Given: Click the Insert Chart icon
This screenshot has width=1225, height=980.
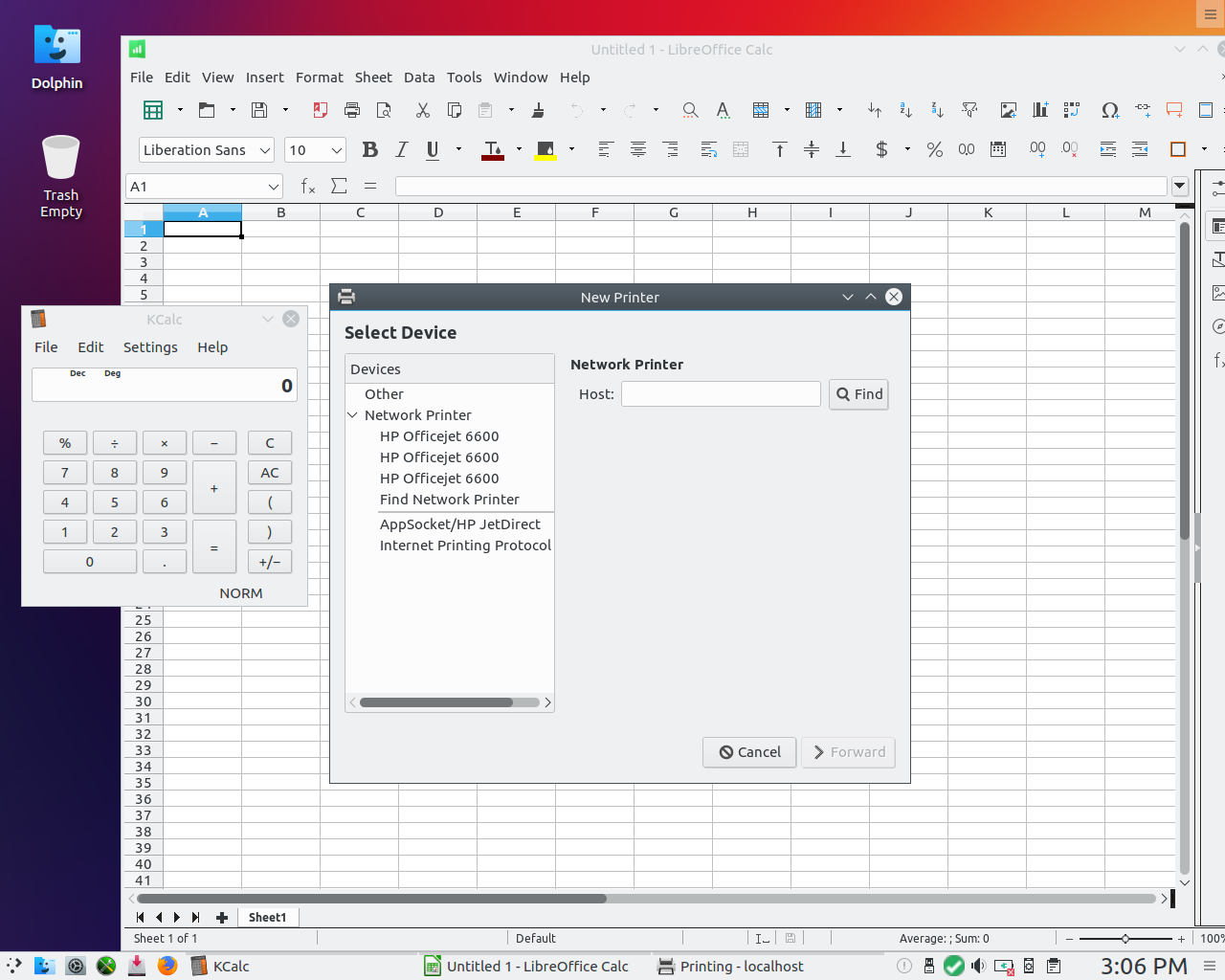Looking at the screenshot, I should pyautogui.click(x=1040, y=110).
